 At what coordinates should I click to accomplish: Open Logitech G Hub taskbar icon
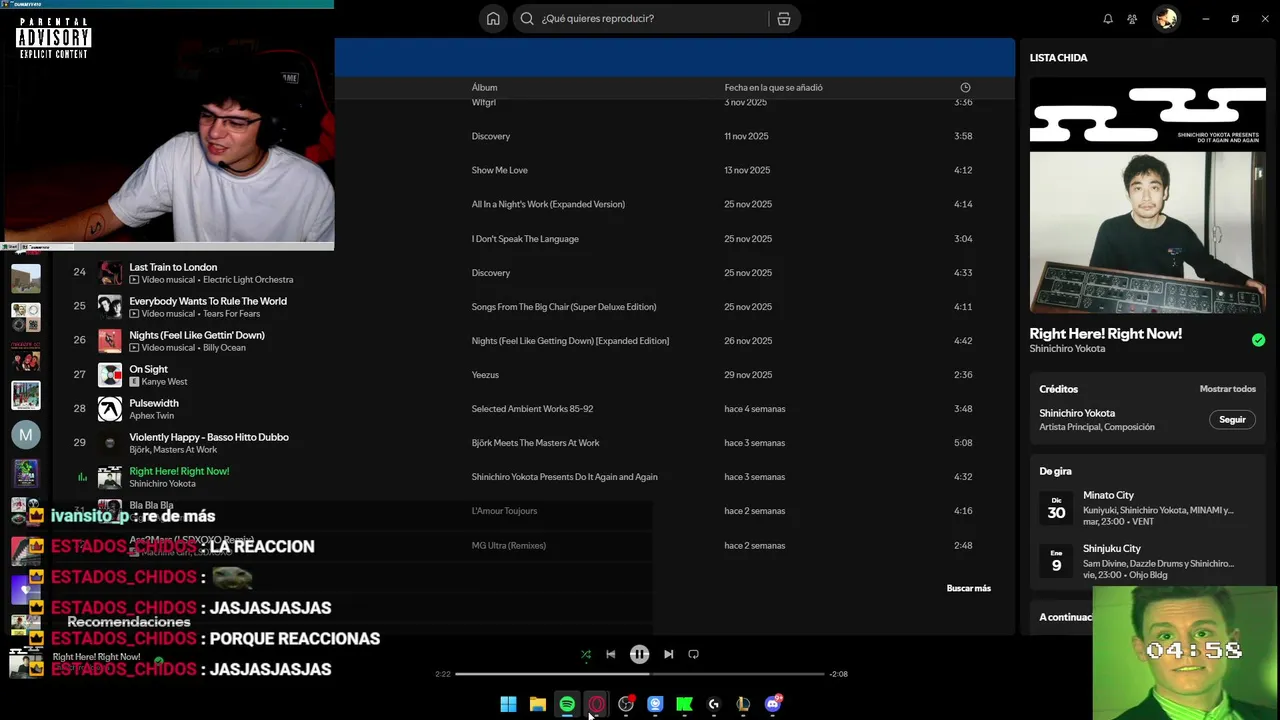coord(714,704)
